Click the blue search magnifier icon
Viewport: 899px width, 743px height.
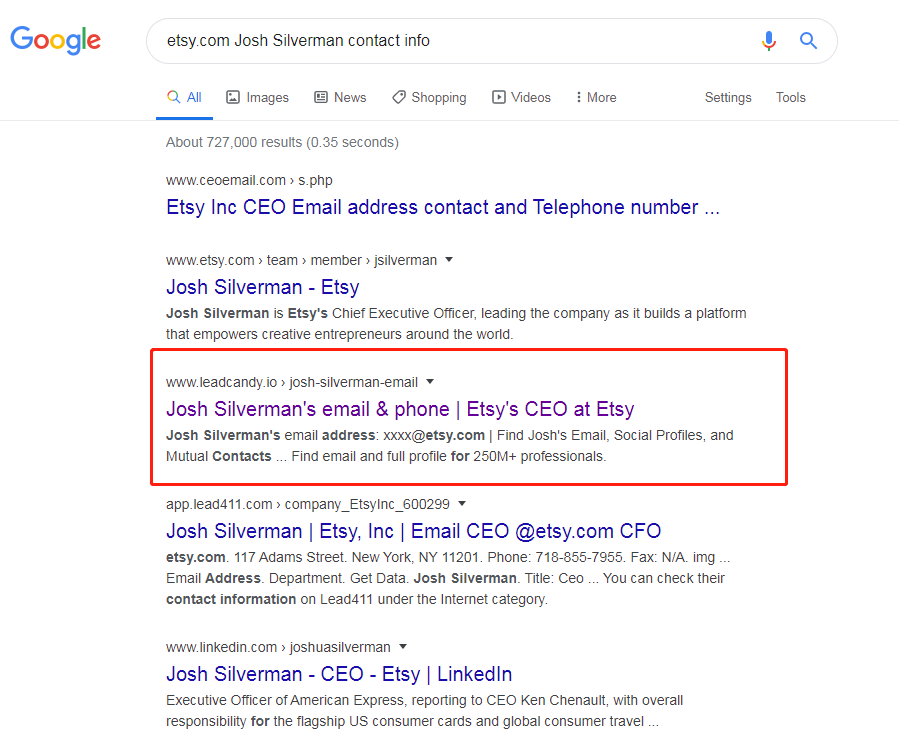tap(808, 41)
